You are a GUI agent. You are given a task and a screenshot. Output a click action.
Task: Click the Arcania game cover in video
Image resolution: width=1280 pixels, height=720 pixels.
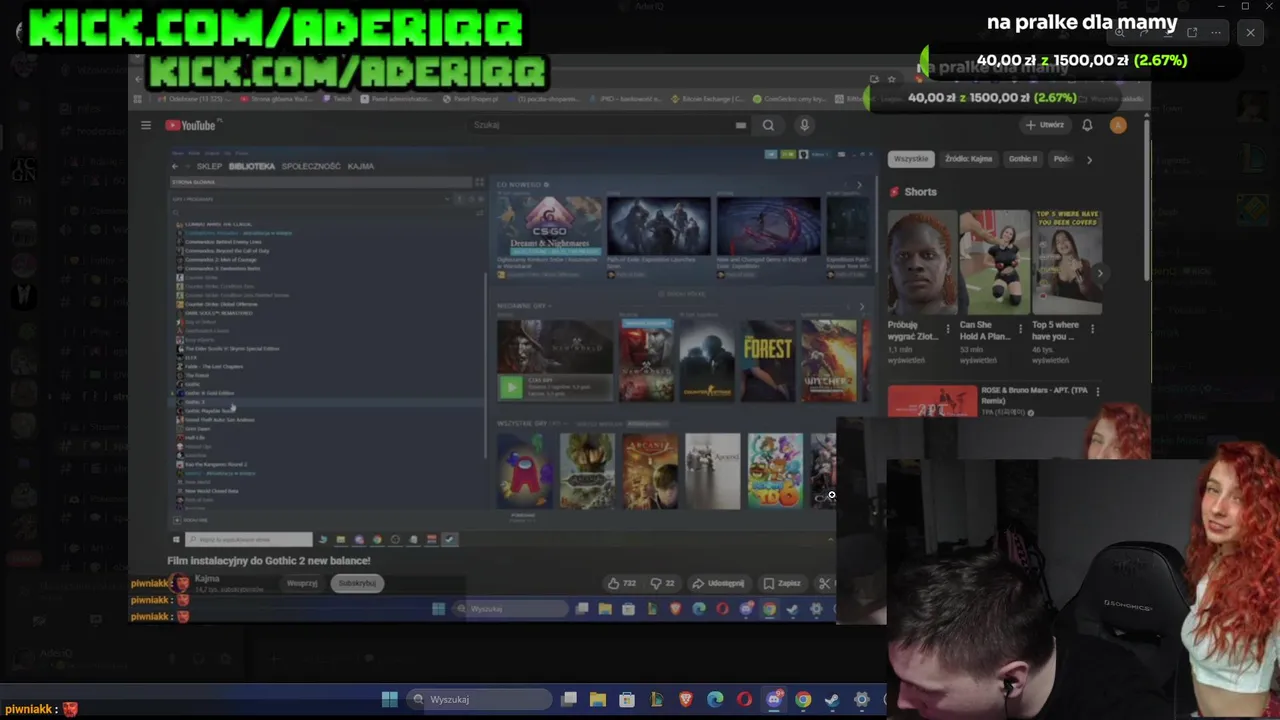click(x=650, y=471)
